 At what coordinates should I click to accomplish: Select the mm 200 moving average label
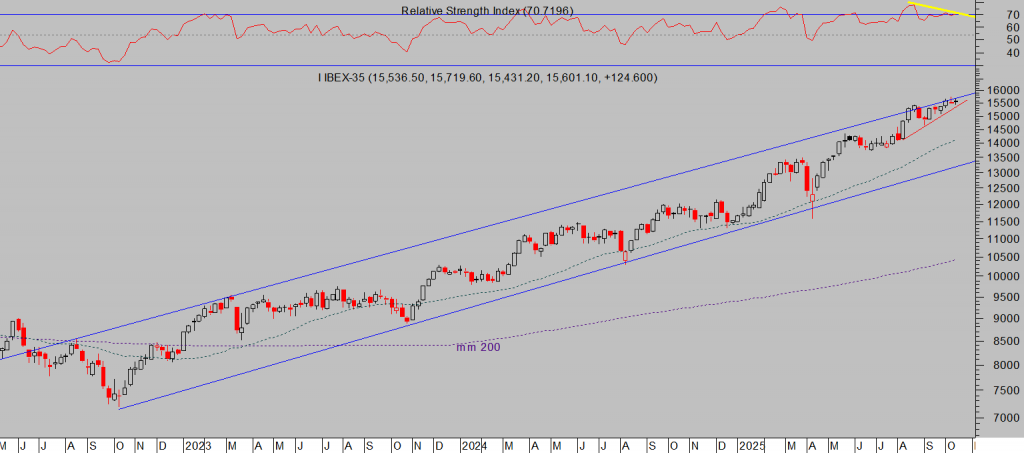[478, 347]
